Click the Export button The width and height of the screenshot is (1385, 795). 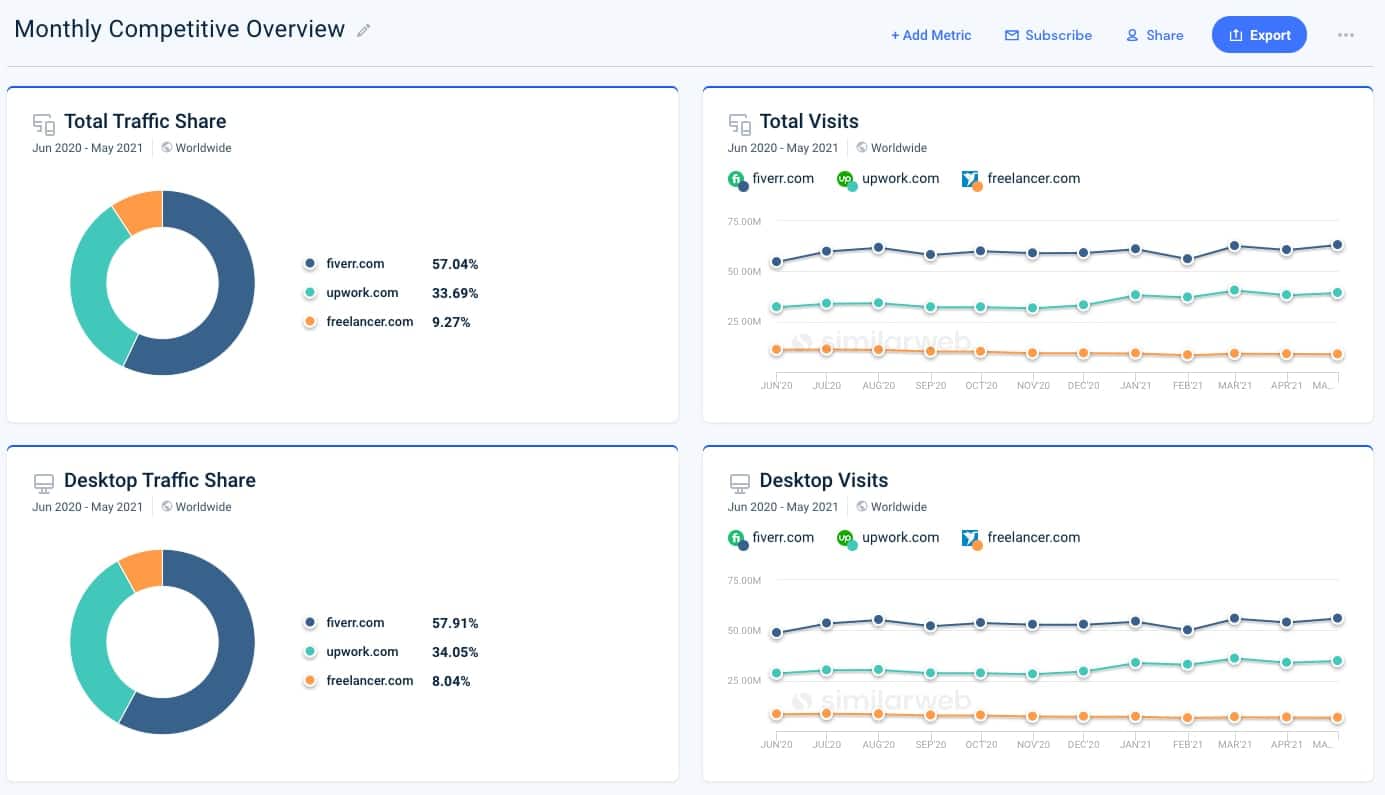(x=1259, y=34)
